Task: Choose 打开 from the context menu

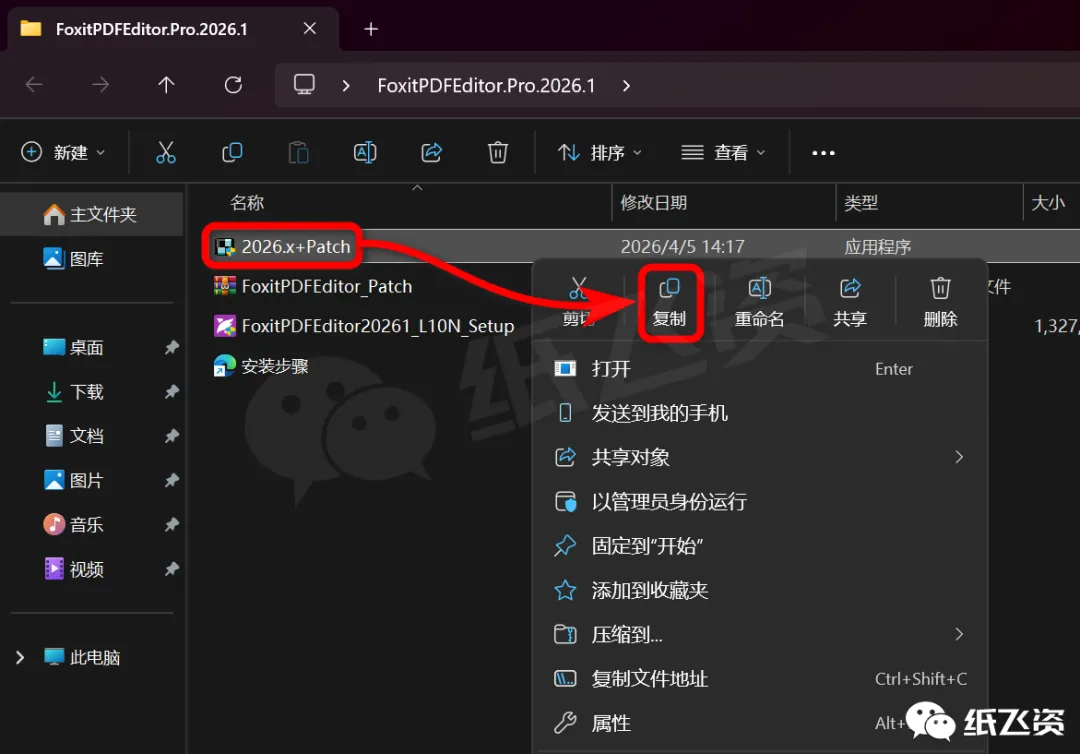Action: pyautogui.click(x=759, y=369)
